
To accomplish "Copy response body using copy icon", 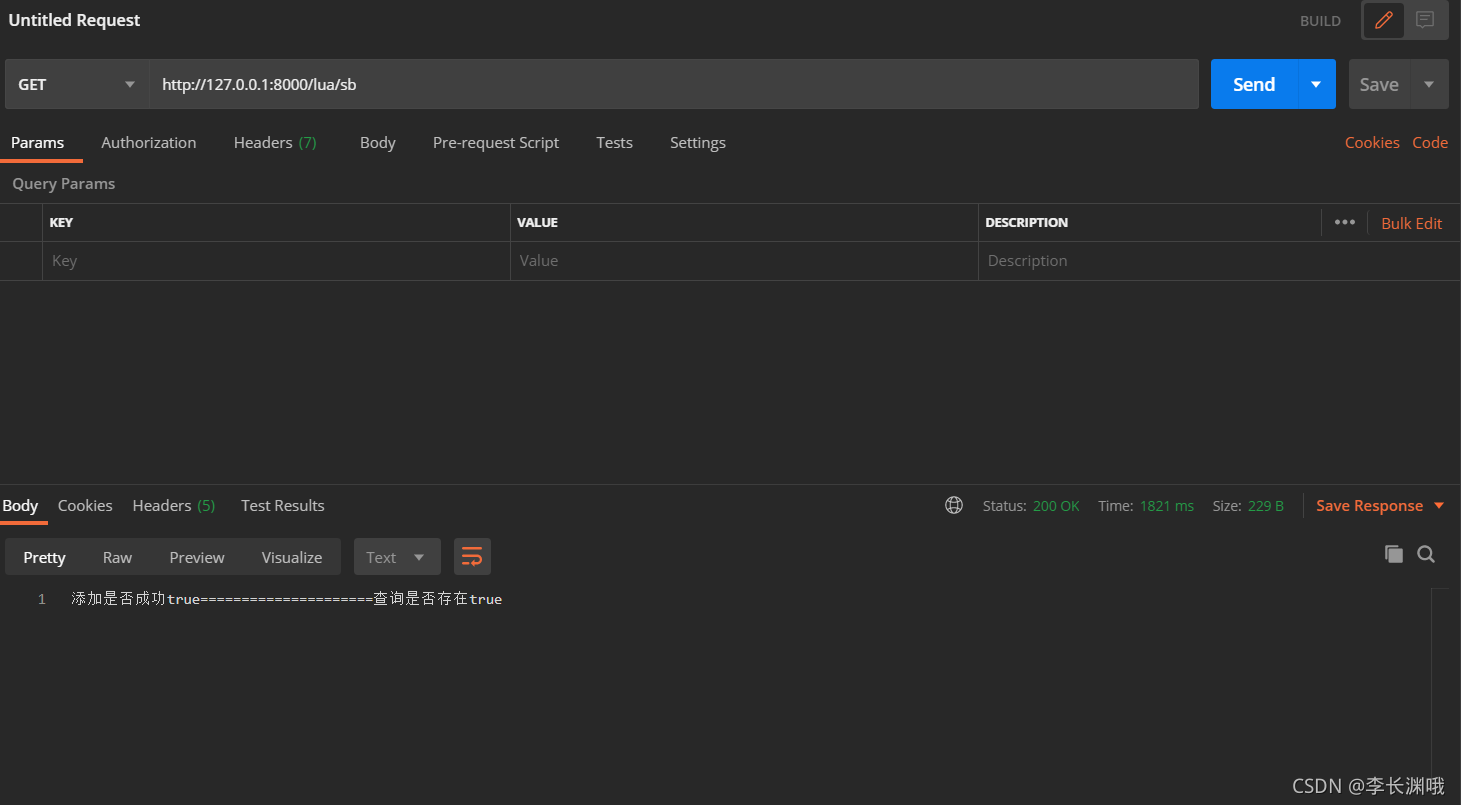I will 1393,554.
